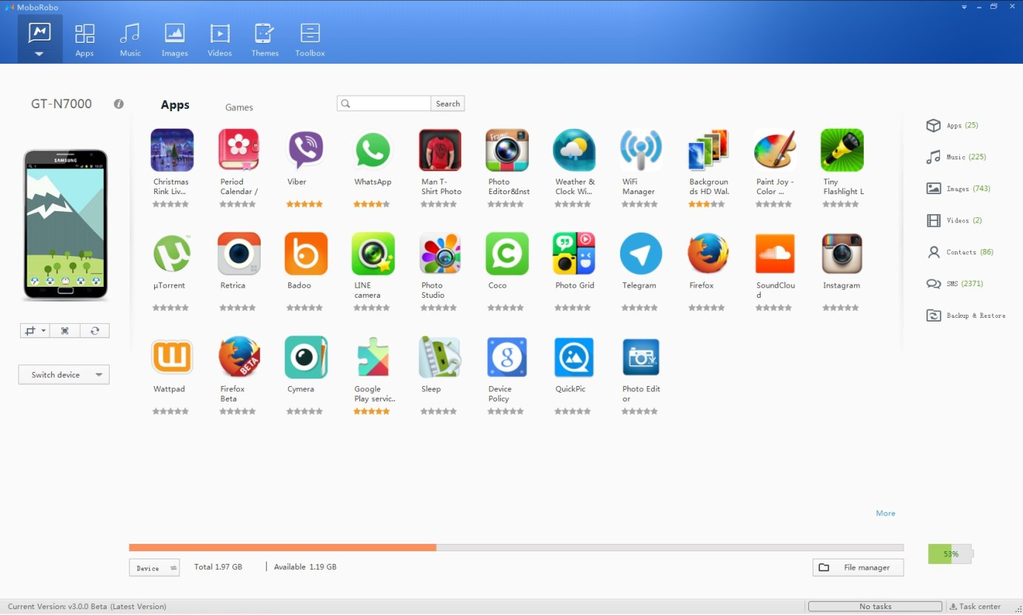Screen dimensions: 1023x615
Task: Select the Photo Studio app icon
Action: (440, 254)
